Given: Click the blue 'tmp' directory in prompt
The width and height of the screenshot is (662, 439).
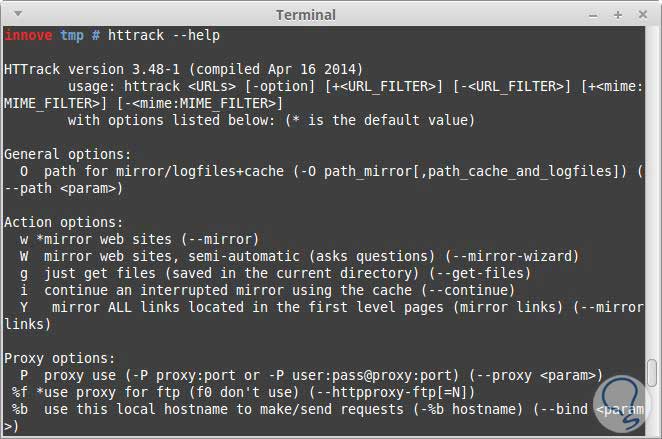Looking at the screenshot, I should coord(72,35).
